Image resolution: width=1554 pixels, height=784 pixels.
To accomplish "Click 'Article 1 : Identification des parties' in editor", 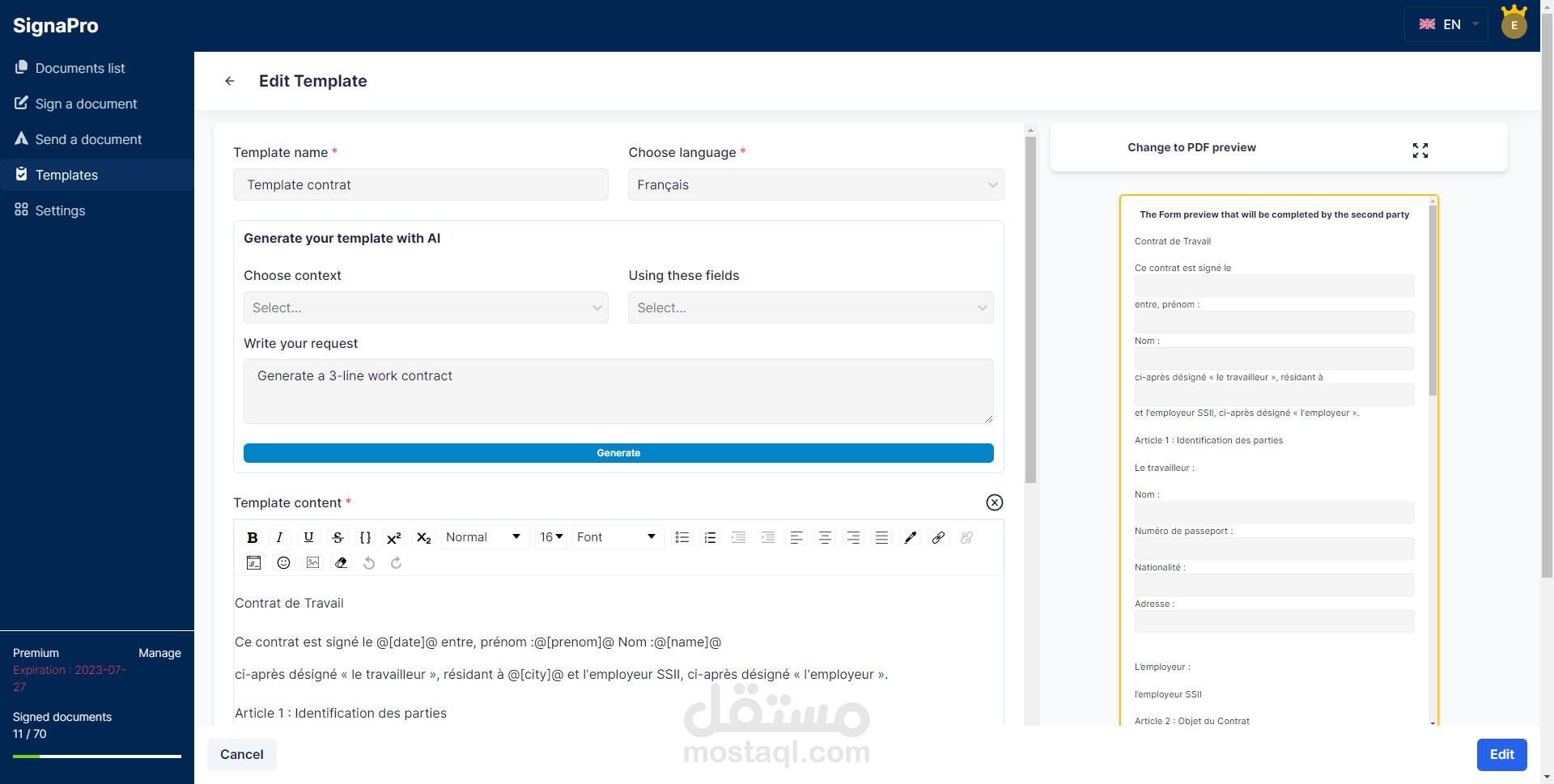I will (341, 713).
